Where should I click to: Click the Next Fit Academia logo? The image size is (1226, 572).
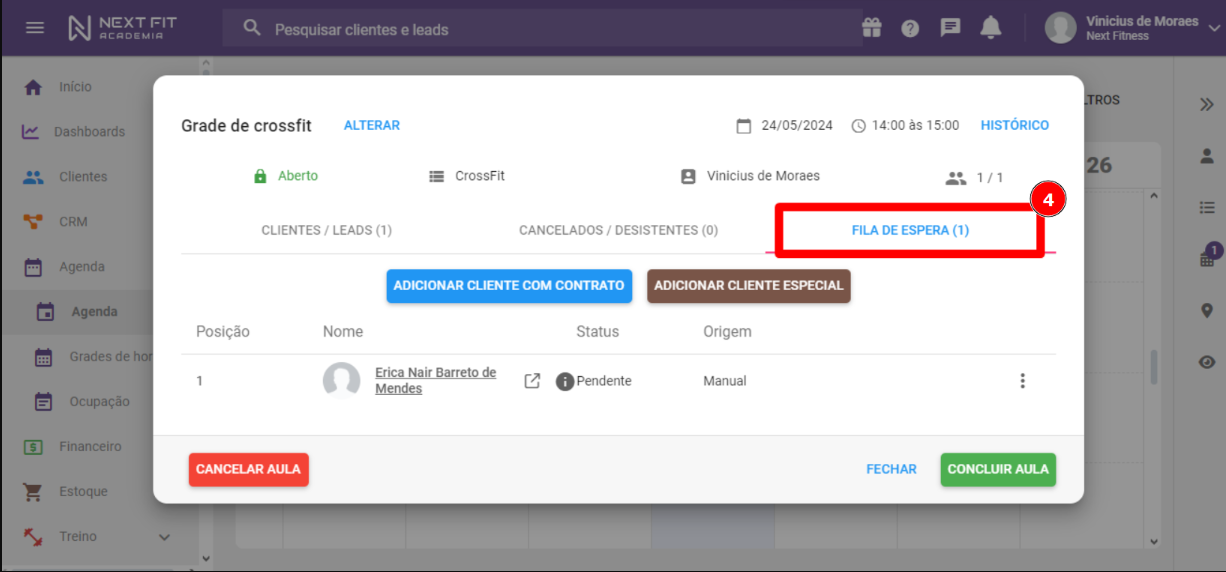[122, 28]
